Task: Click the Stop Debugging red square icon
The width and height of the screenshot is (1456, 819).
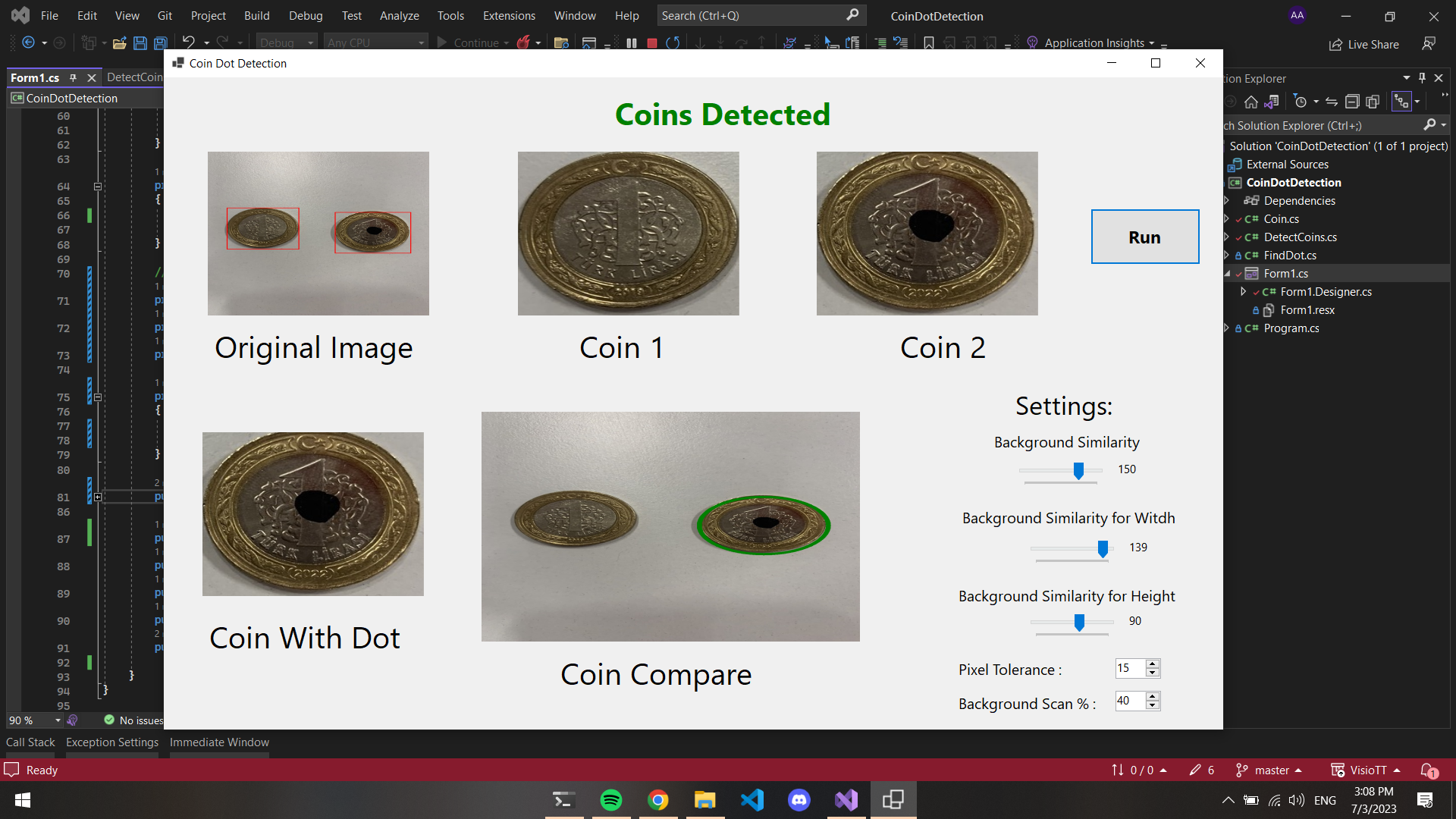Action: coord(651,43)
